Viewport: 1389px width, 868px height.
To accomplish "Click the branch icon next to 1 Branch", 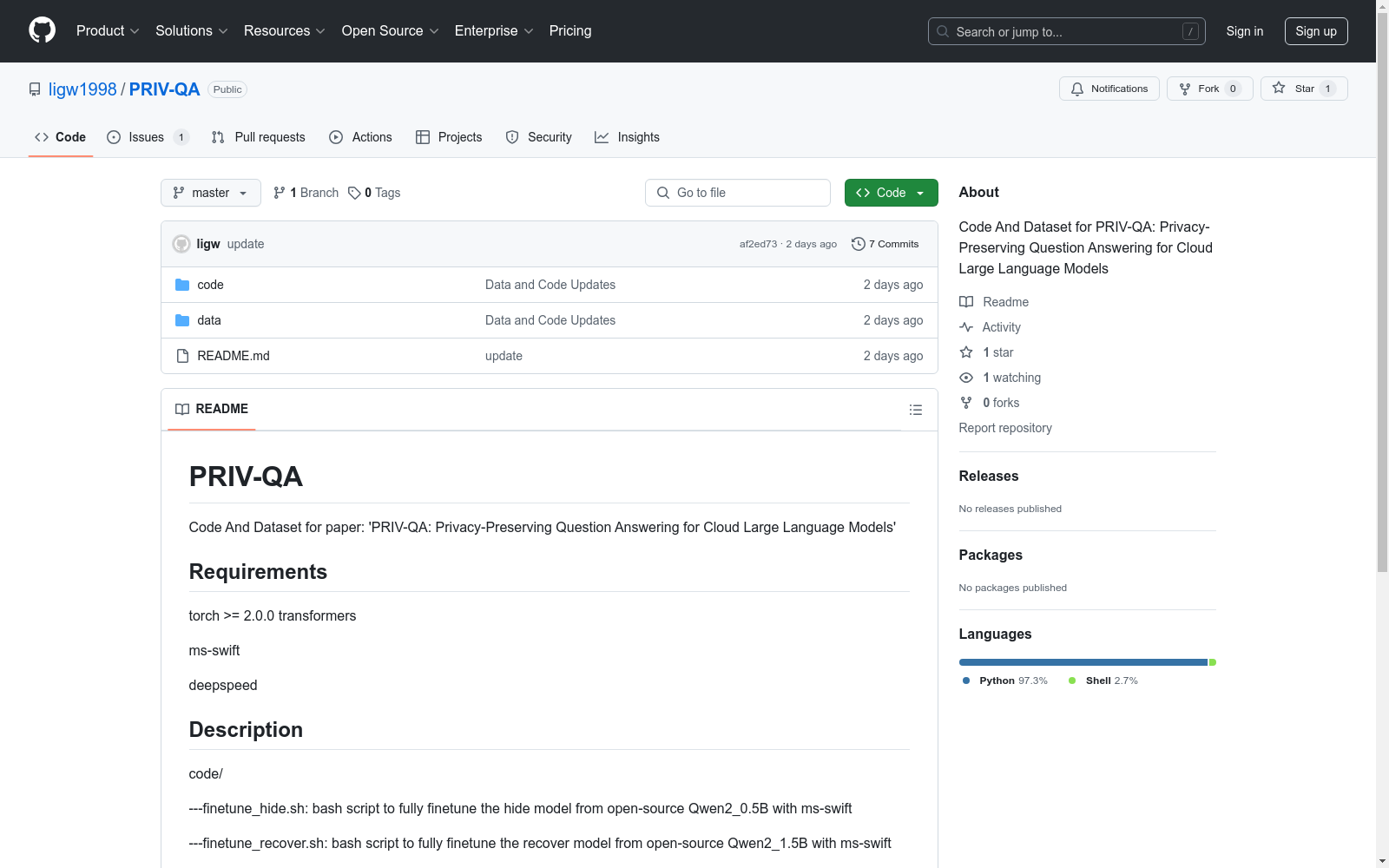I will coord(280,193).
